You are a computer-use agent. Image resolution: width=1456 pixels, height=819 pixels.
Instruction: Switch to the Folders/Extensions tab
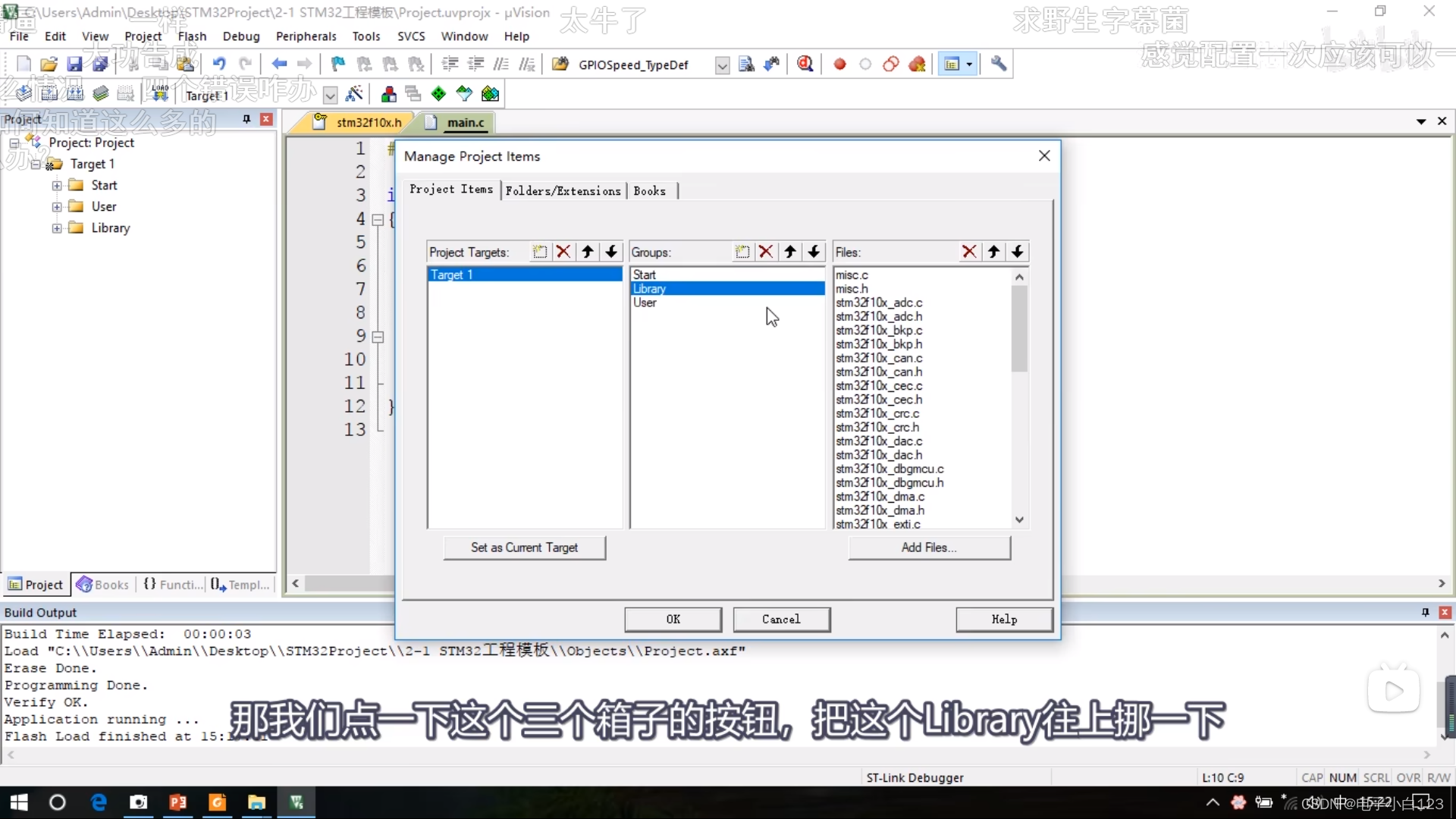pos(563,190)
